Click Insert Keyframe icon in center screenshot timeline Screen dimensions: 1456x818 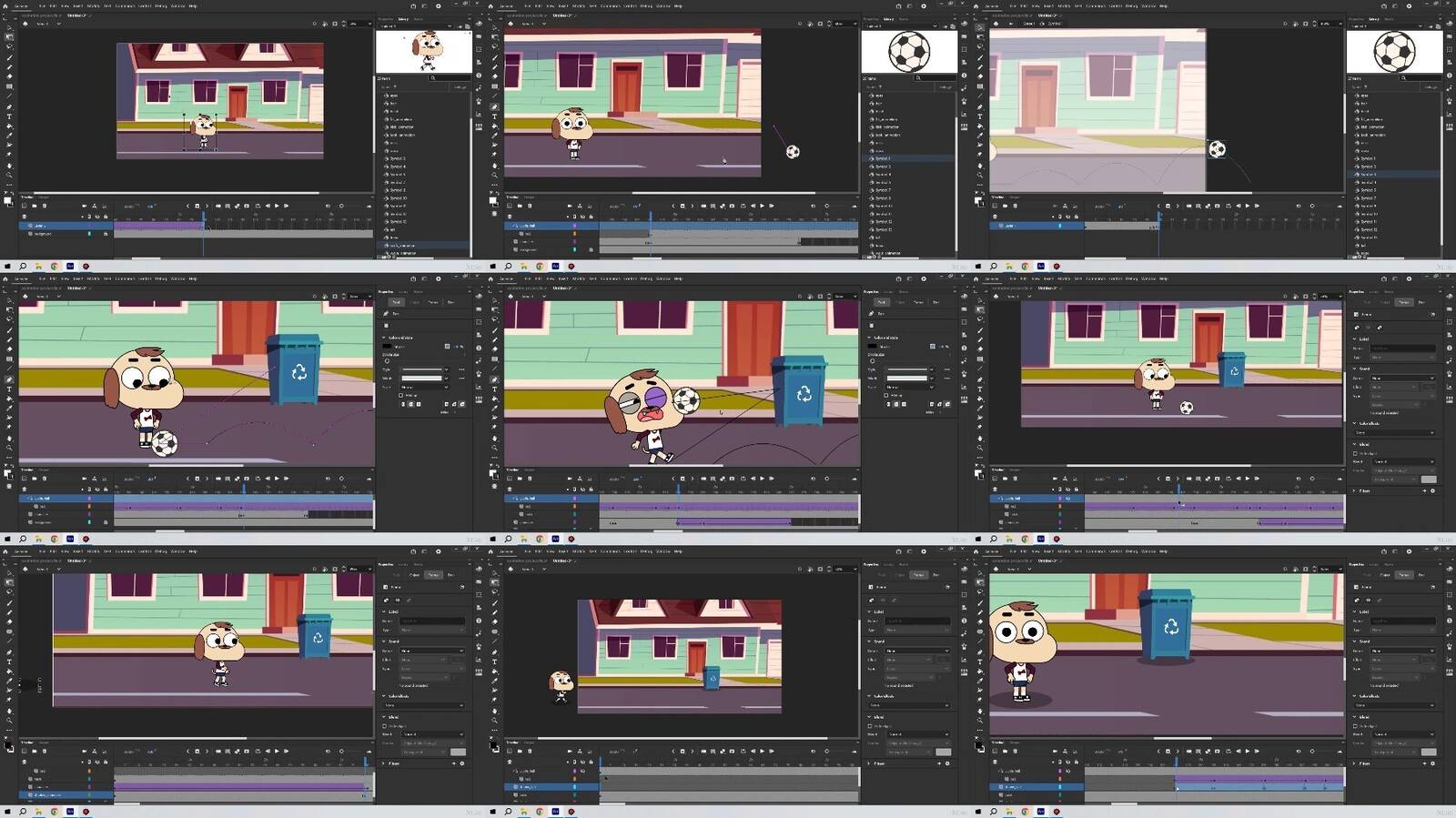click(x=682, y=479)
